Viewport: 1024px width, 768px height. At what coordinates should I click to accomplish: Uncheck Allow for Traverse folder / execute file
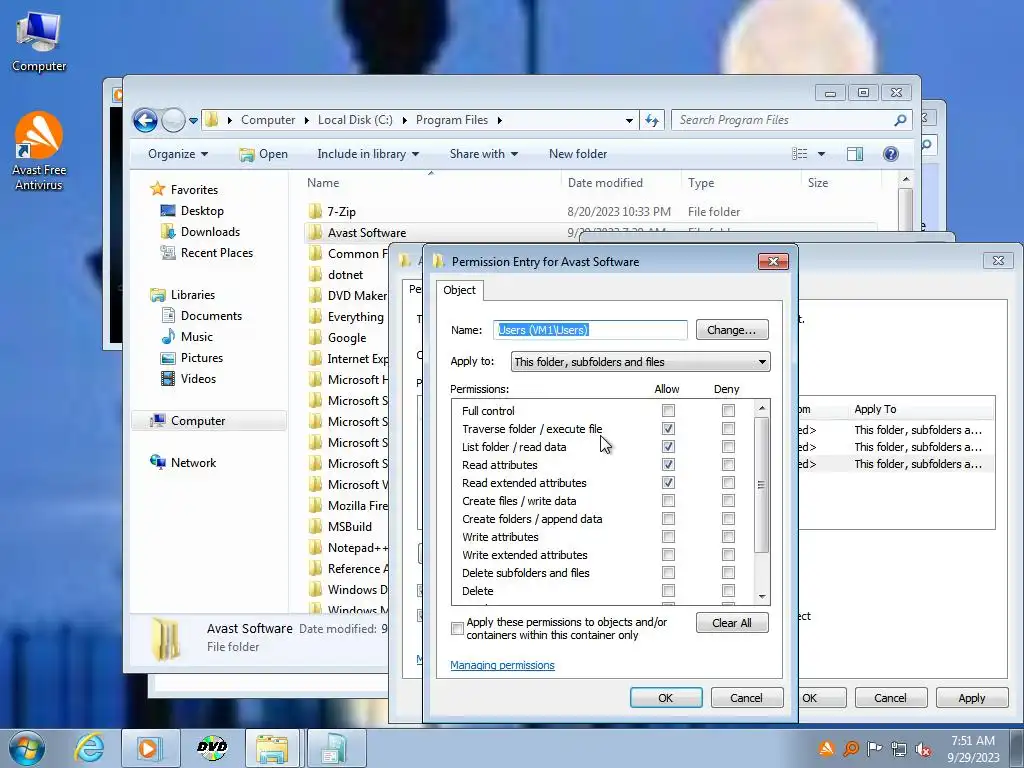[668, 429]
